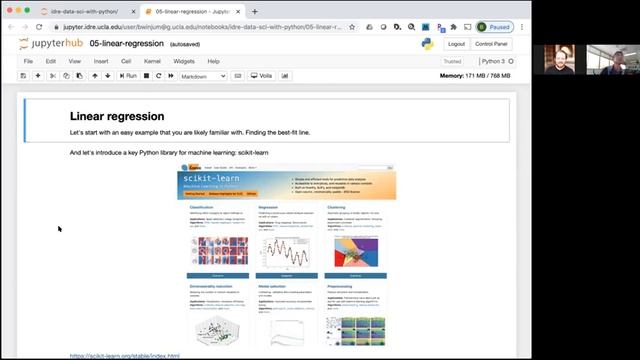Save the notebook with the floppy disk icon
Image resolution: width=640 pixels, height=360 pixels.
click(x=23, y=76)
